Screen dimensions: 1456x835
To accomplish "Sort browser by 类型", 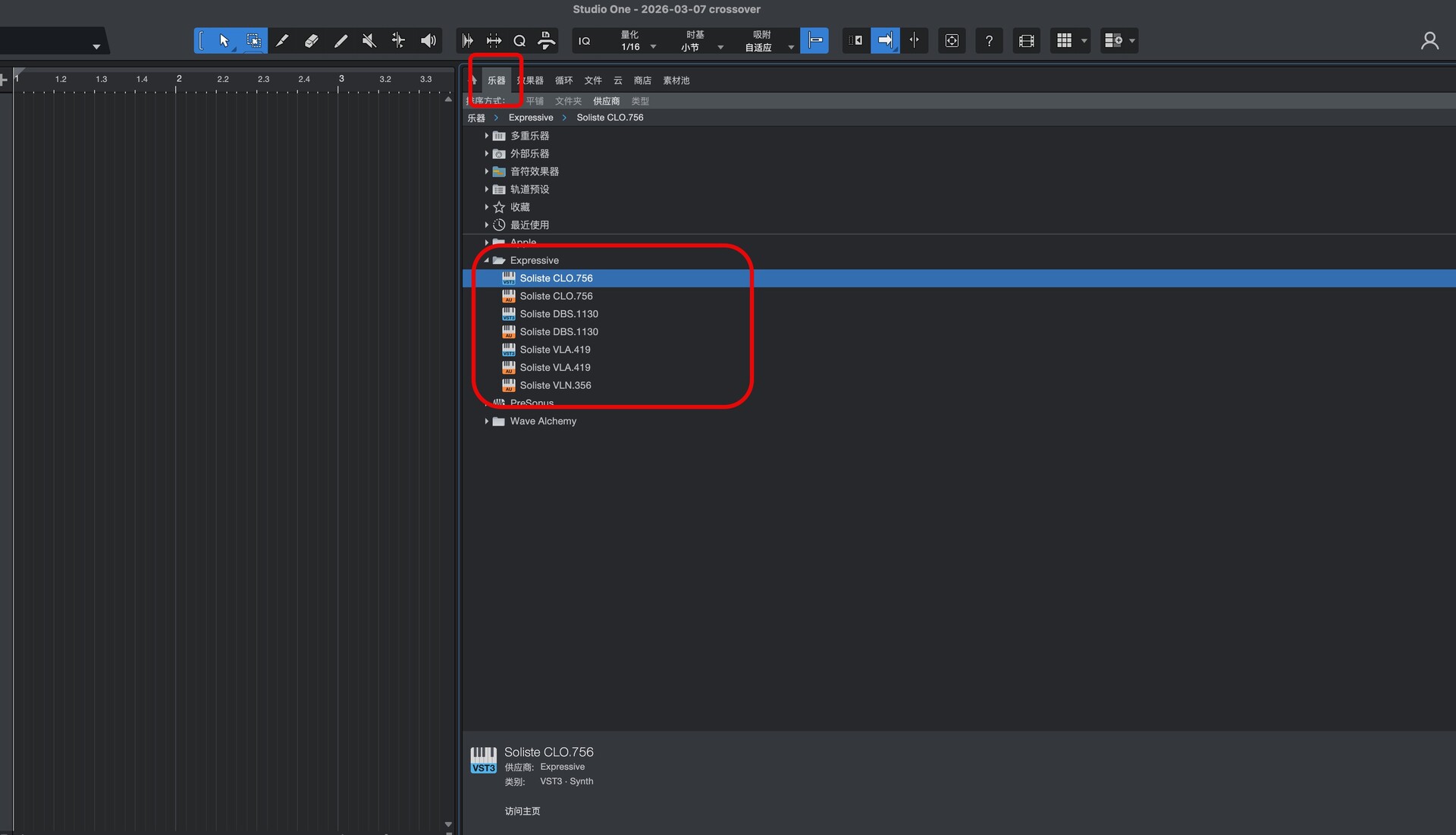I will 640,101.
